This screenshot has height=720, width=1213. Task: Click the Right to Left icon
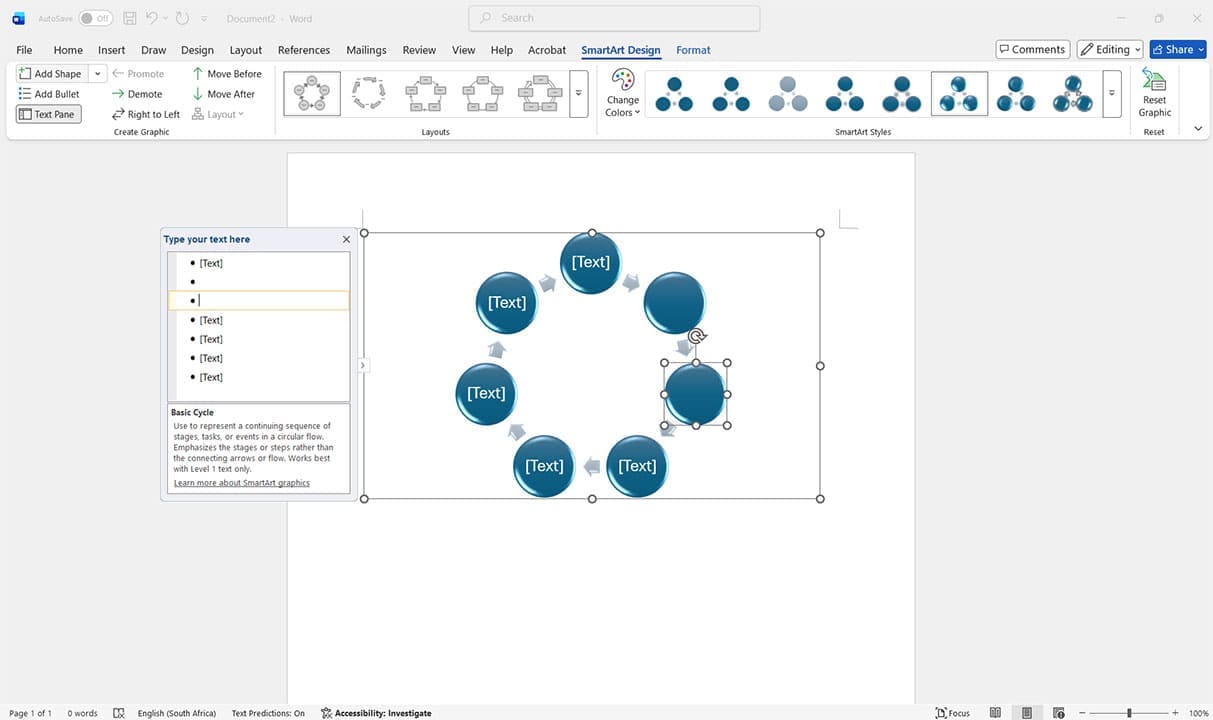tap(145, 113)
